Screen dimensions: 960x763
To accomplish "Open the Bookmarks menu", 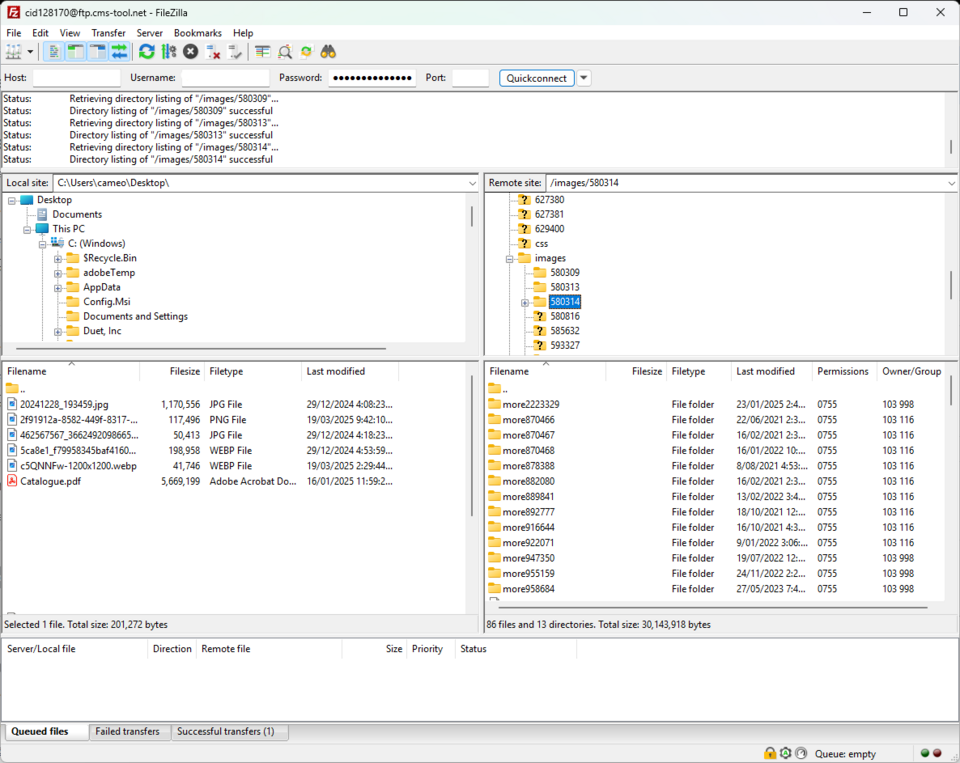I will 197,33.
